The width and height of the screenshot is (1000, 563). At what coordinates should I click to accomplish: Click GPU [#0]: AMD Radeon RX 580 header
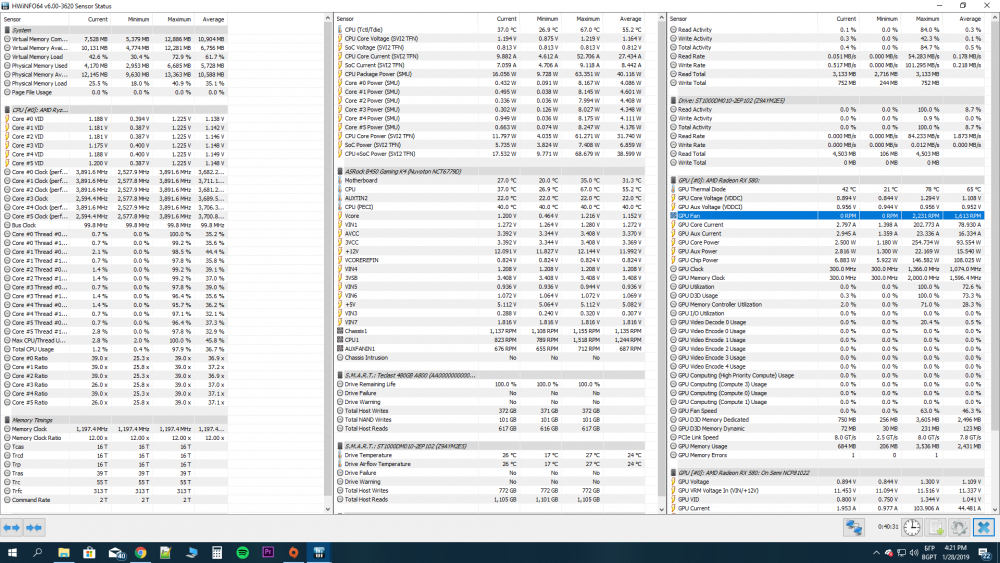tap(827, 180)
